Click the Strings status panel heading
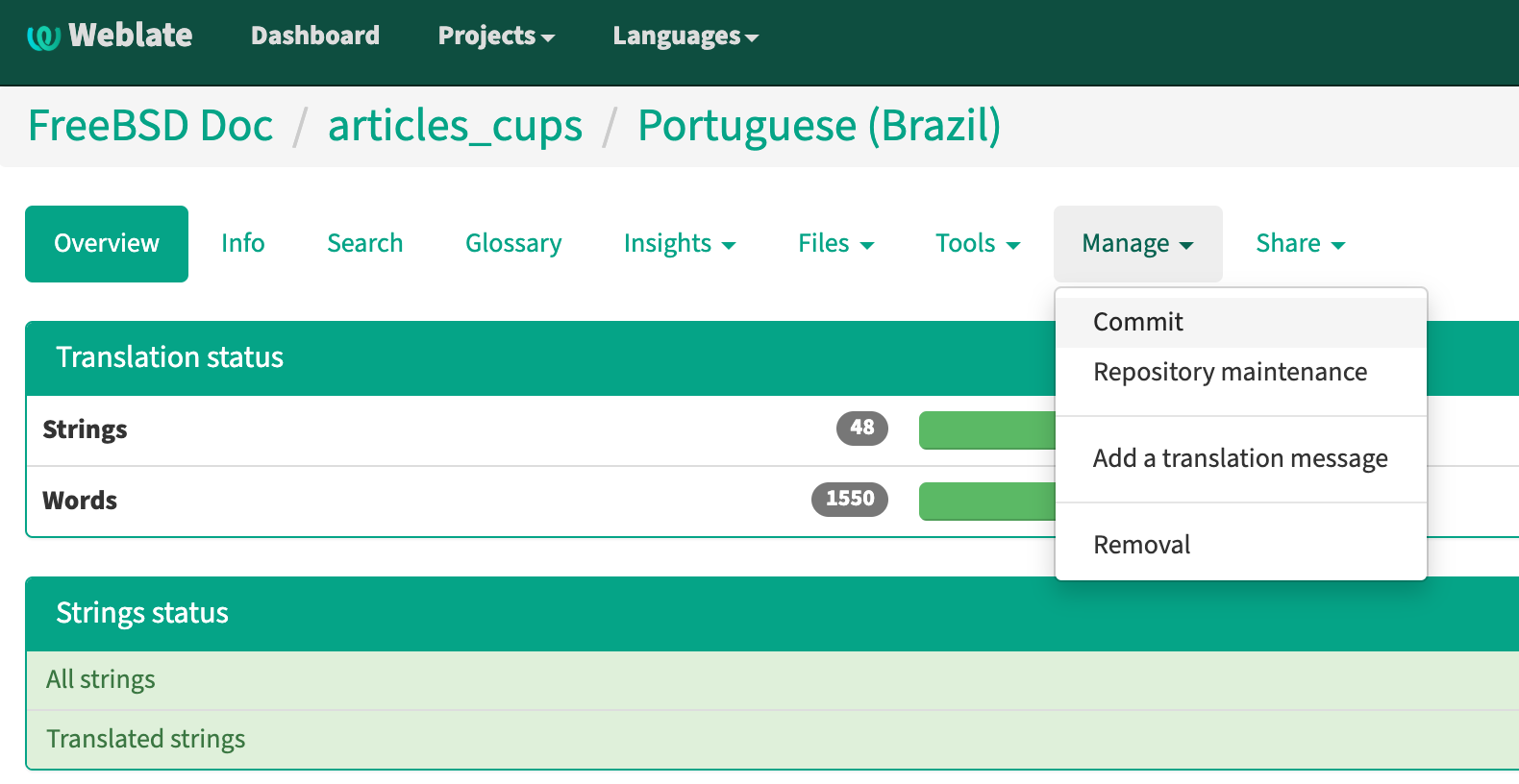This screenshot has width=1519, height=784. point(142,613)
